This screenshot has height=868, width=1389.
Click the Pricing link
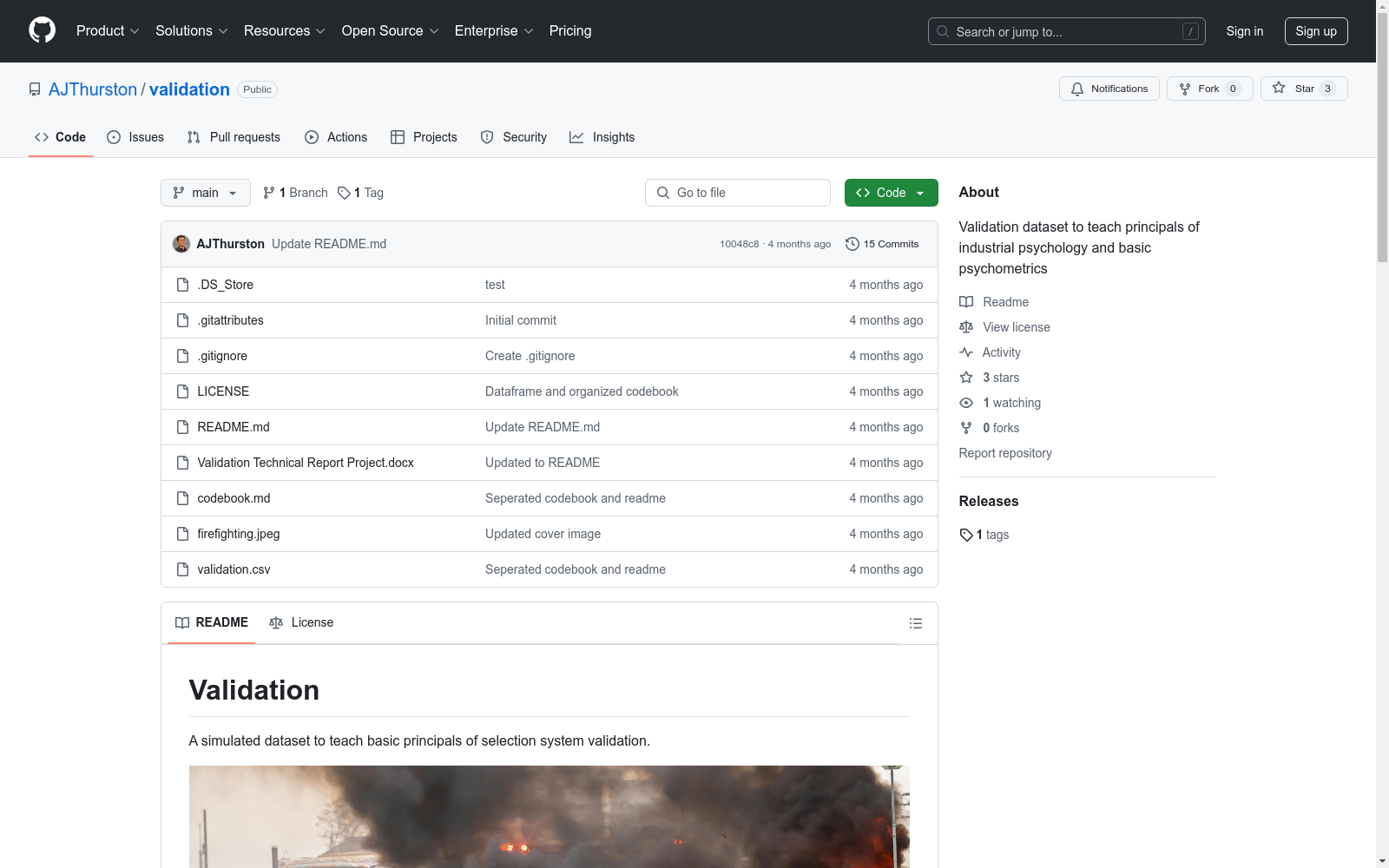click(x=570, y=30)
